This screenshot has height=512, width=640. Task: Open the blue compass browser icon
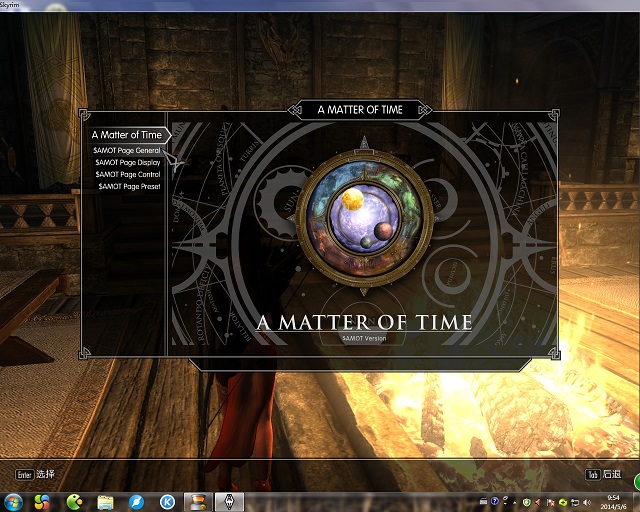coord(136,502)
